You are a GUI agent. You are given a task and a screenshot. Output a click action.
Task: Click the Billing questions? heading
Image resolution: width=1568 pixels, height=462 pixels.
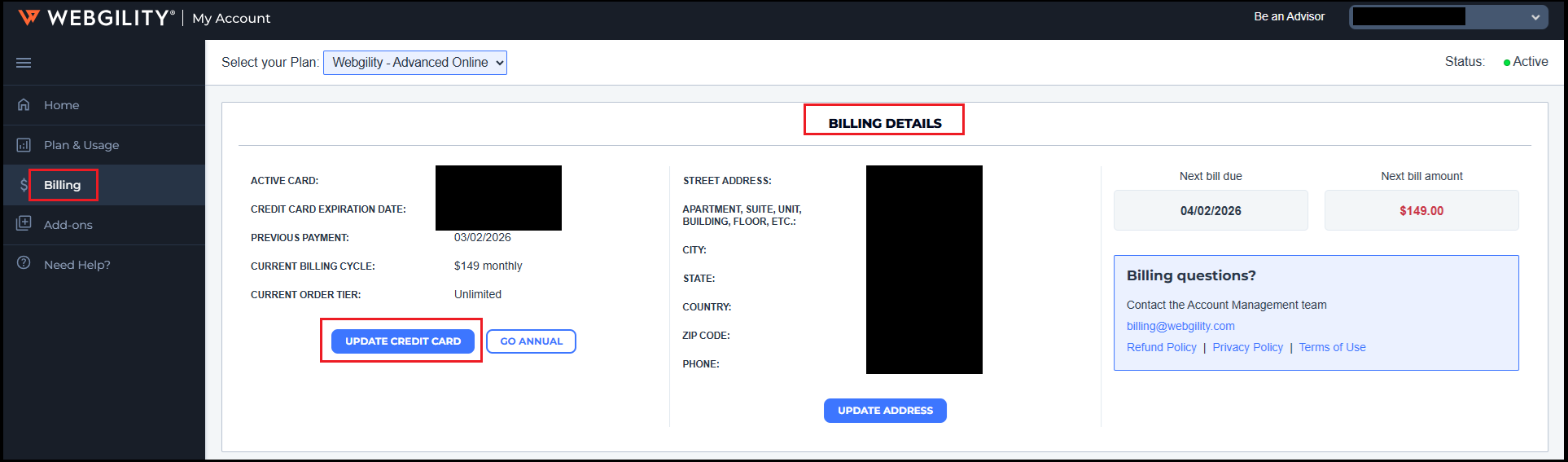pyautogui.click(x=1191, y=275)
